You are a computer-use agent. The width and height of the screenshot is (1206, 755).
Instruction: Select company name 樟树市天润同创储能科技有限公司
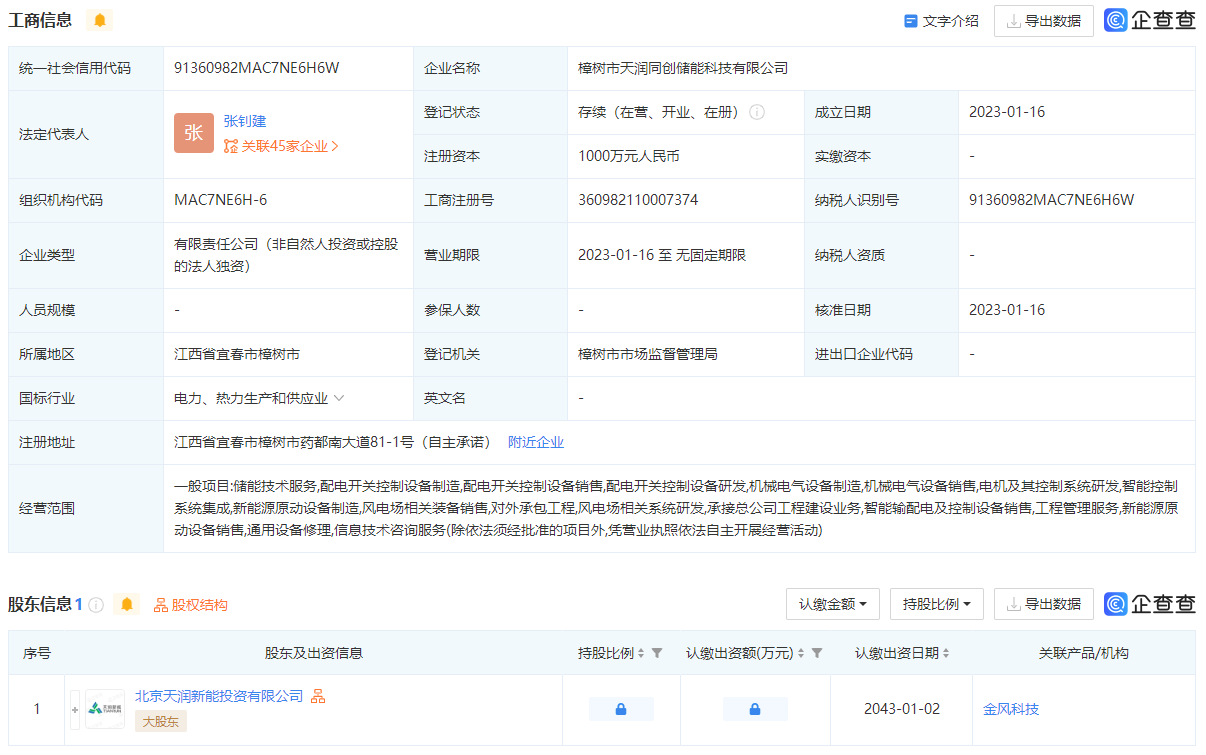(x=683, y=68)
